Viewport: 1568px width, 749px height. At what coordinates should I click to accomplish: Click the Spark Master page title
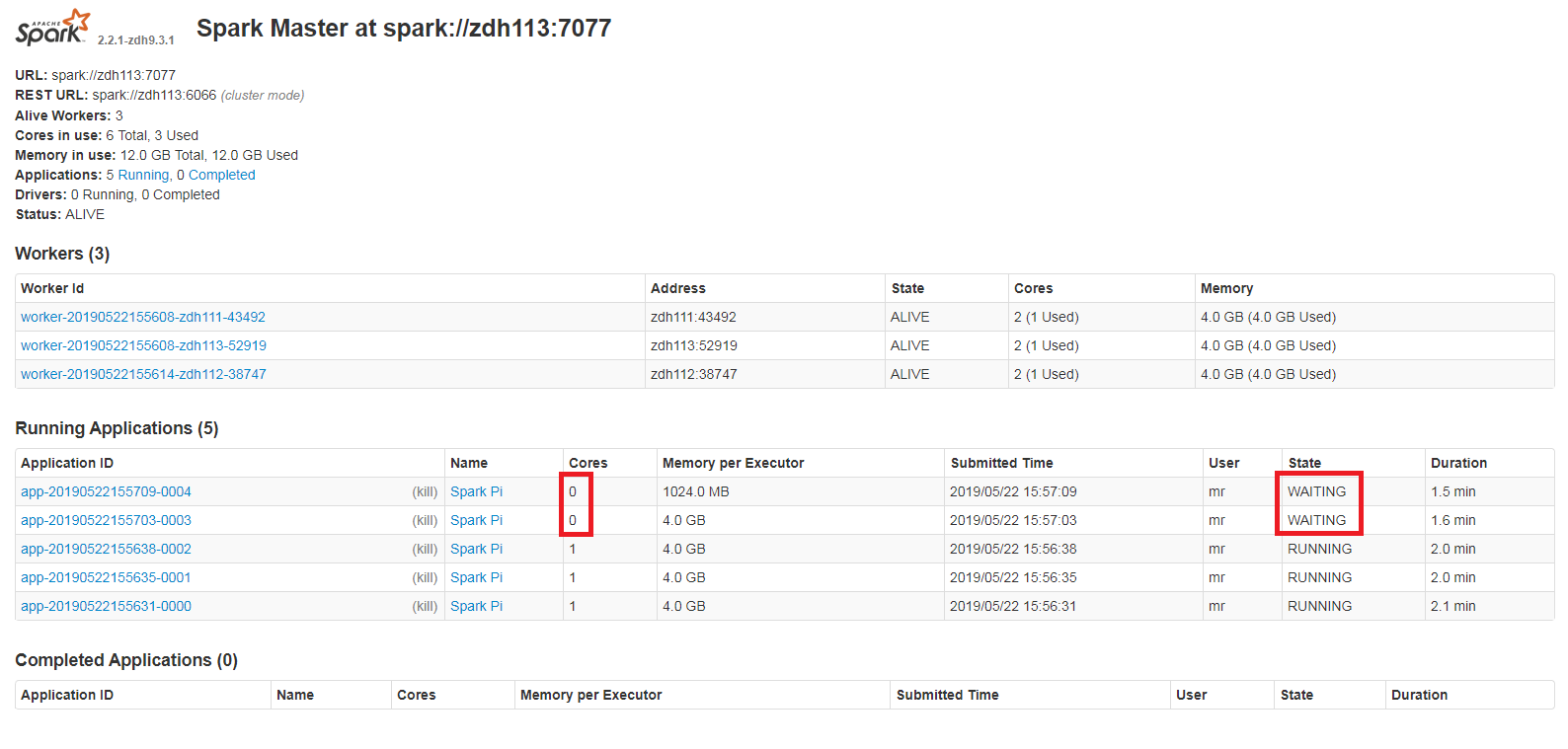[404, 28]
